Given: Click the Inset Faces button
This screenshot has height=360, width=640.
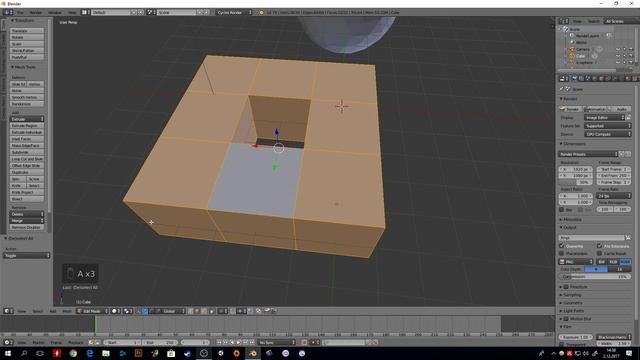Looking at the screenshot, I should pos(27,139).
